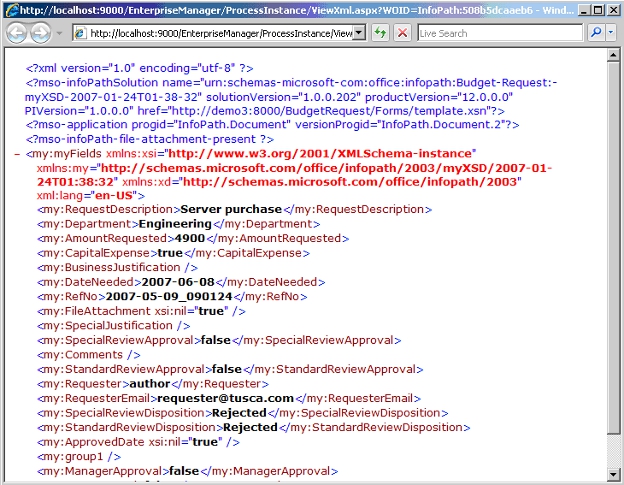Click the Internet Explorer icon in title bar
This screenshot has width=624, height=485.
pyautogui.click(x=10, y=9)
